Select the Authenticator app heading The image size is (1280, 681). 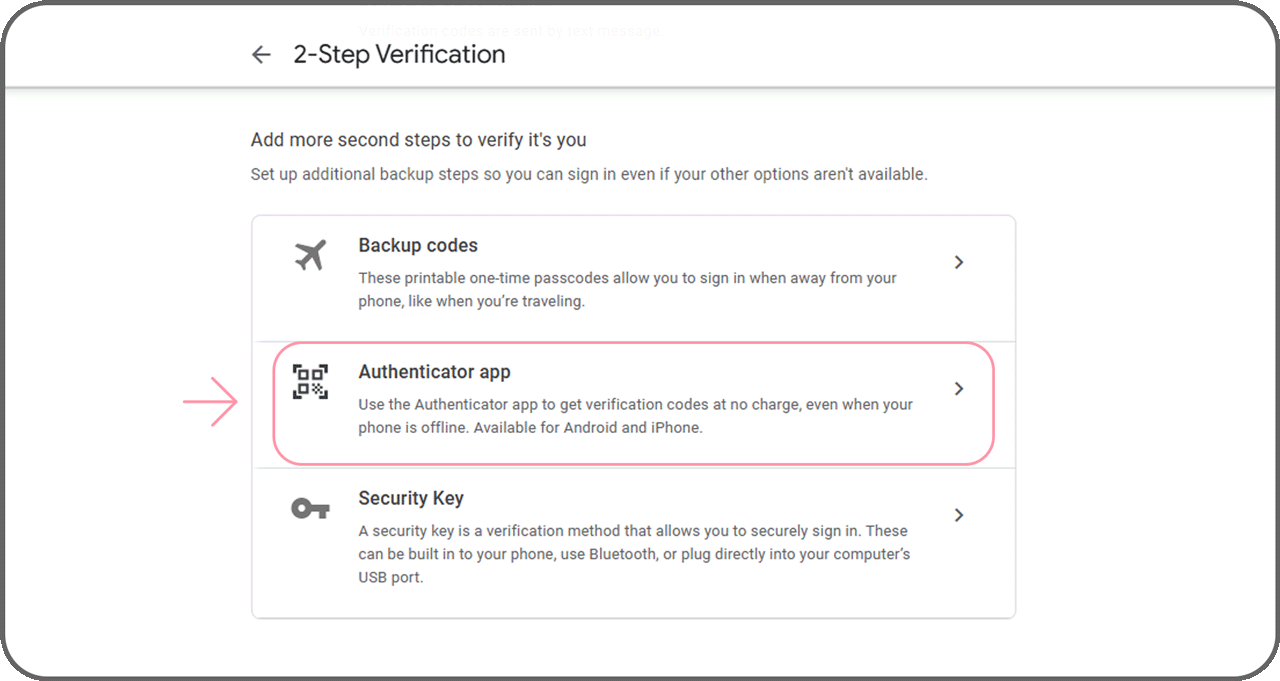(434, 372)
